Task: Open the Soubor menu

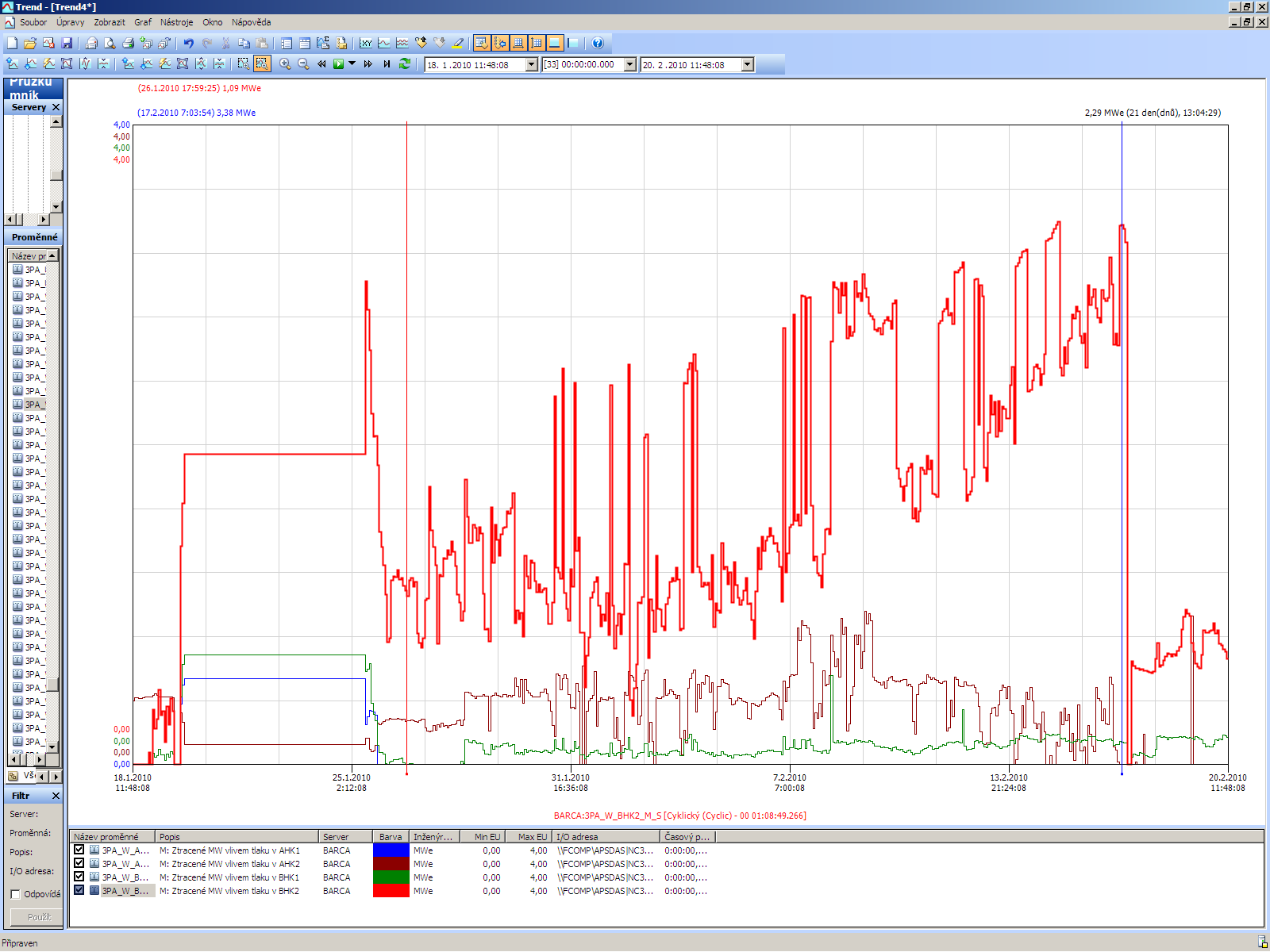Action: pyautogui.click(x=33, y=22)
